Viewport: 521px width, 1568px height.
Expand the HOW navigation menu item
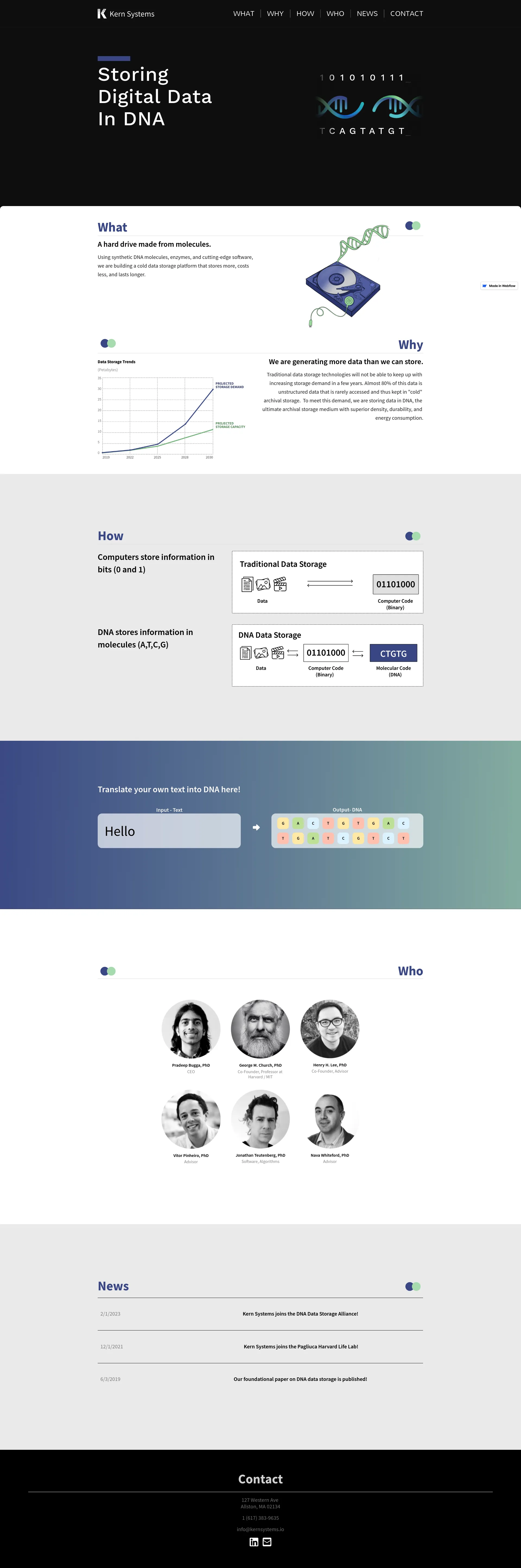click(306, 13)
